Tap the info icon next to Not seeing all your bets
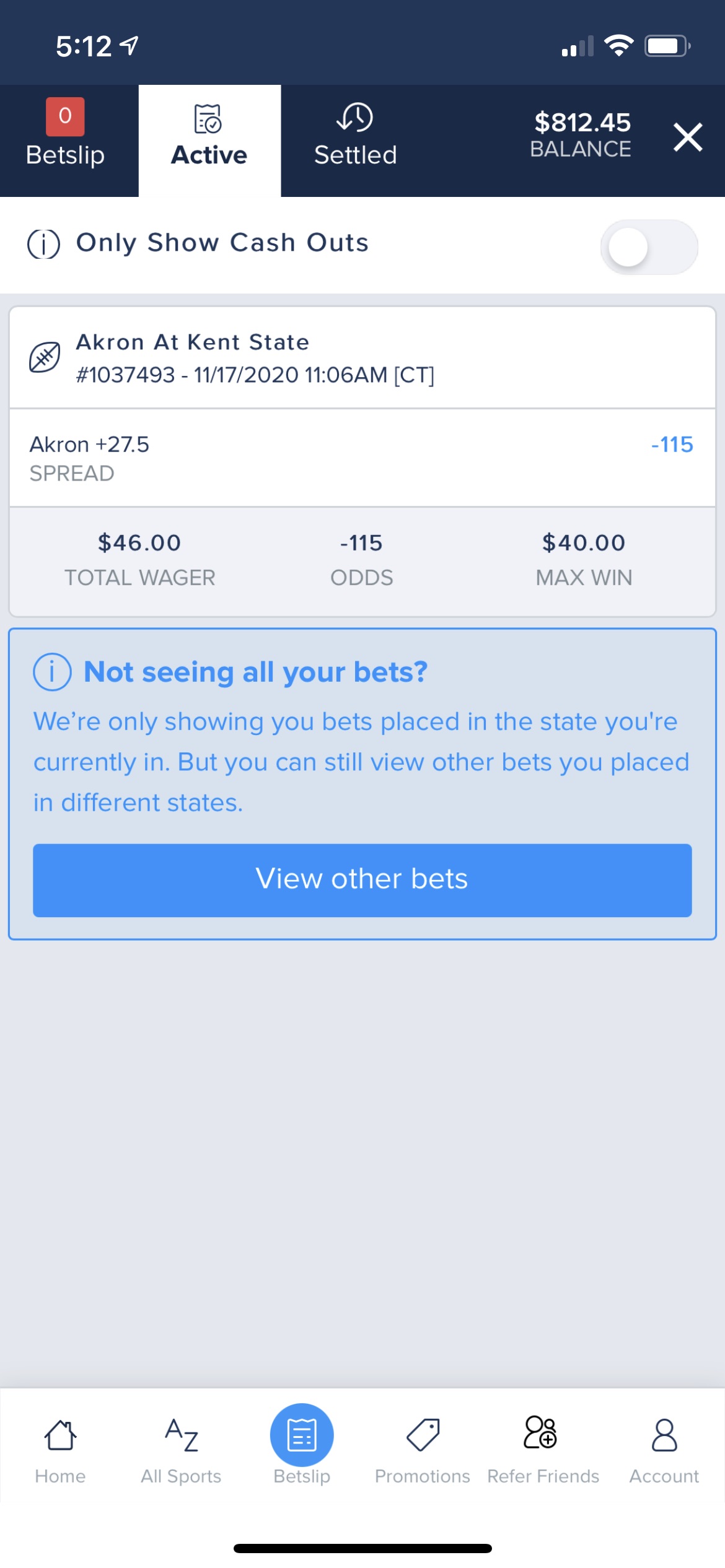 tap(52, 672)
